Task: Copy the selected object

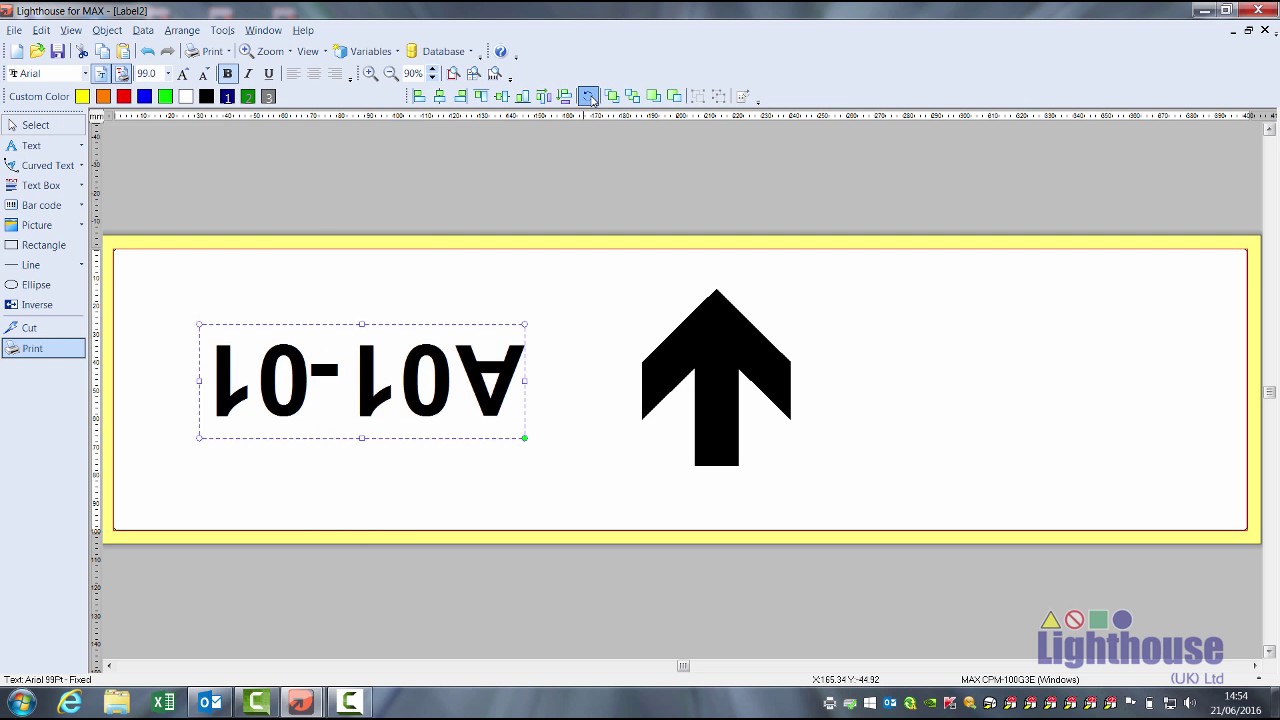Action: click(102, 51)
